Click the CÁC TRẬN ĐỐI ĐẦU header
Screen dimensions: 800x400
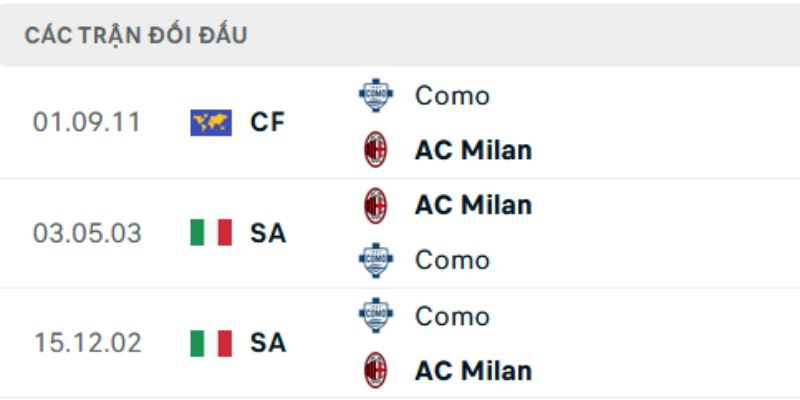click(136, 36)
